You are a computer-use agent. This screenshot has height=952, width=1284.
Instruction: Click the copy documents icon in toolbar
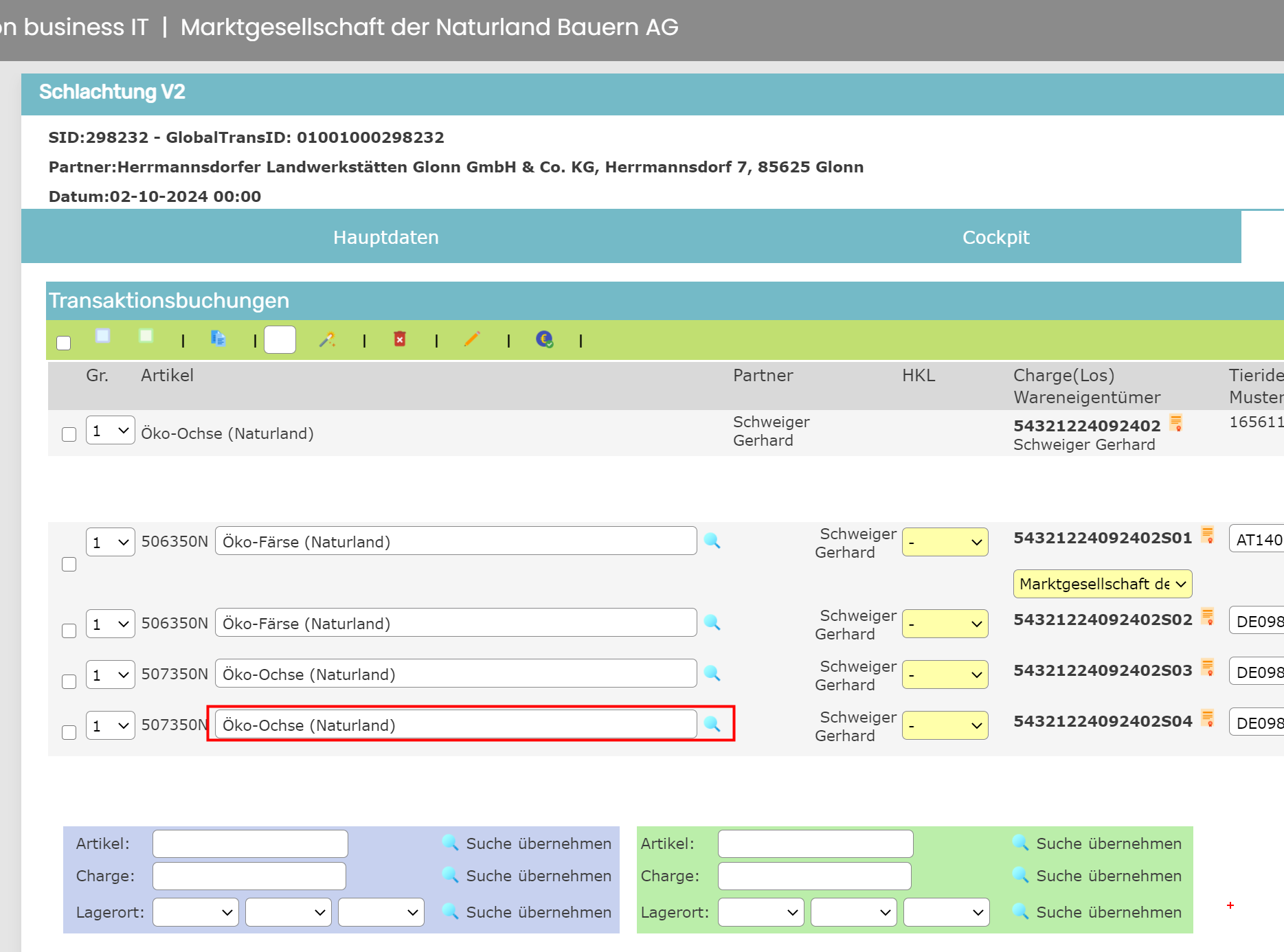218,339
